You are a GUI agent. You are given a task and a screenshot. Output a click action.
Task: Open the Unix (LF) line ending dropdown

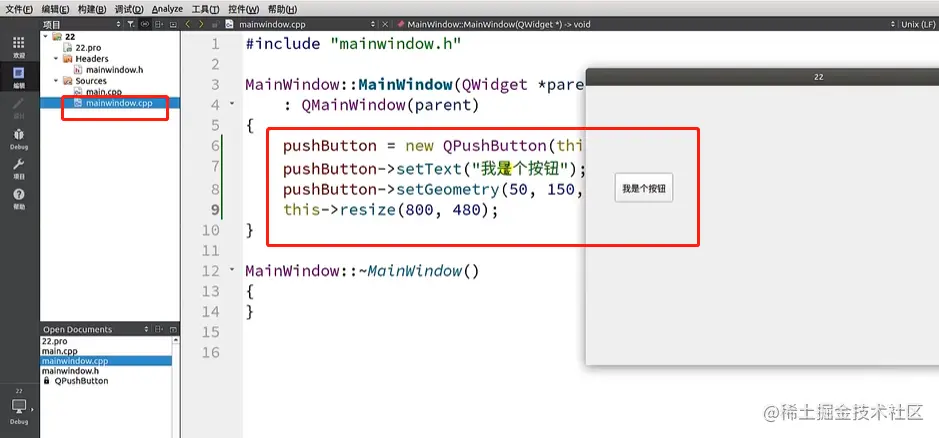click(918, 25)
